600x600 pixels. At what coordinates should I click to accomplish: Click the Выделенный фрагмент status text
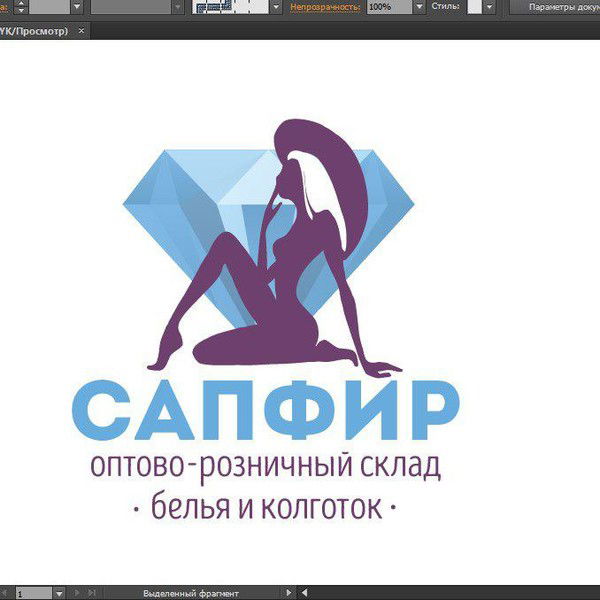[x=191, y=594]
